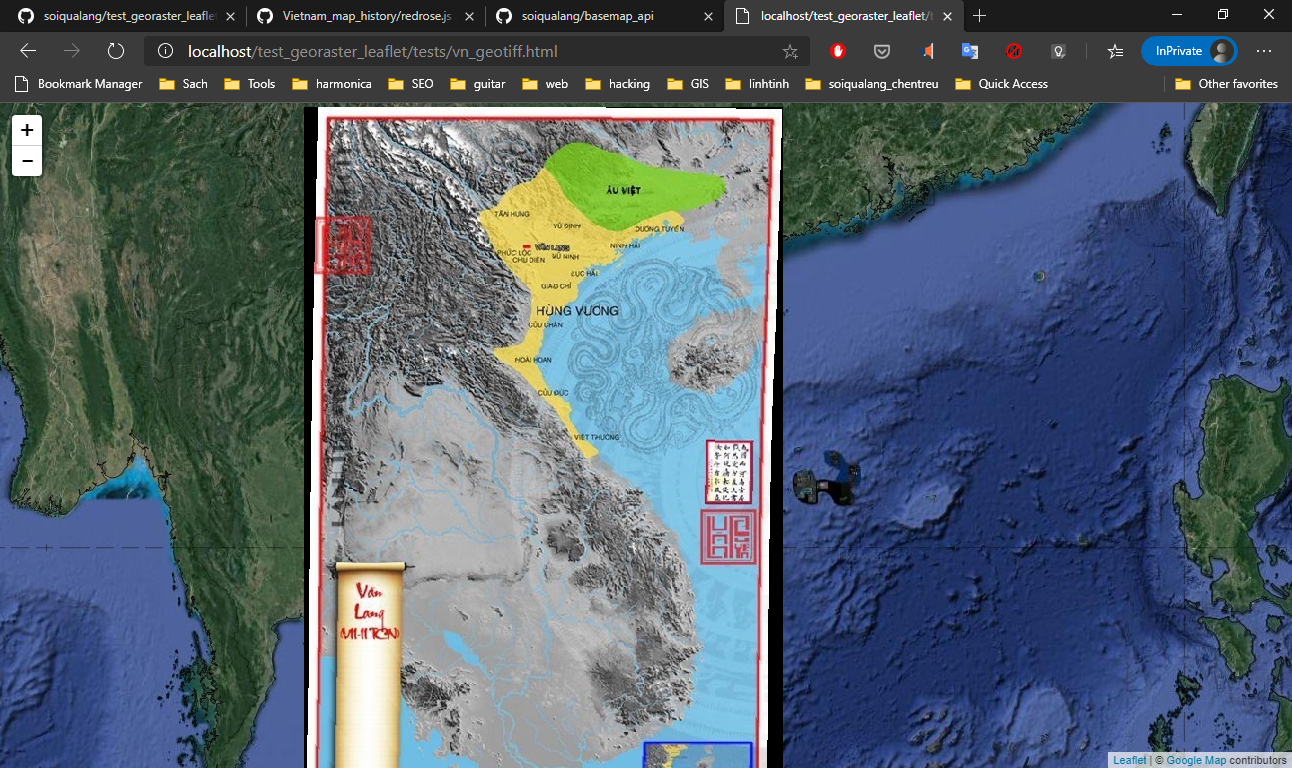View site information icon in address bar
1292x768 pixels.
click(x=166, y=51)
